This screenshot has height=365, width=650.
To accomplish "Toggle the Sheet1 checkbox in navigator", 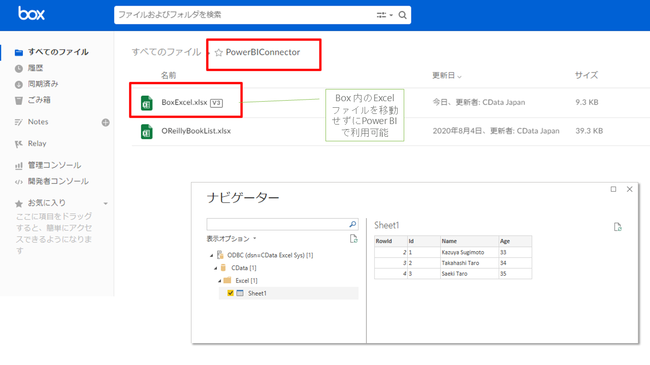I will click(230, 293).
